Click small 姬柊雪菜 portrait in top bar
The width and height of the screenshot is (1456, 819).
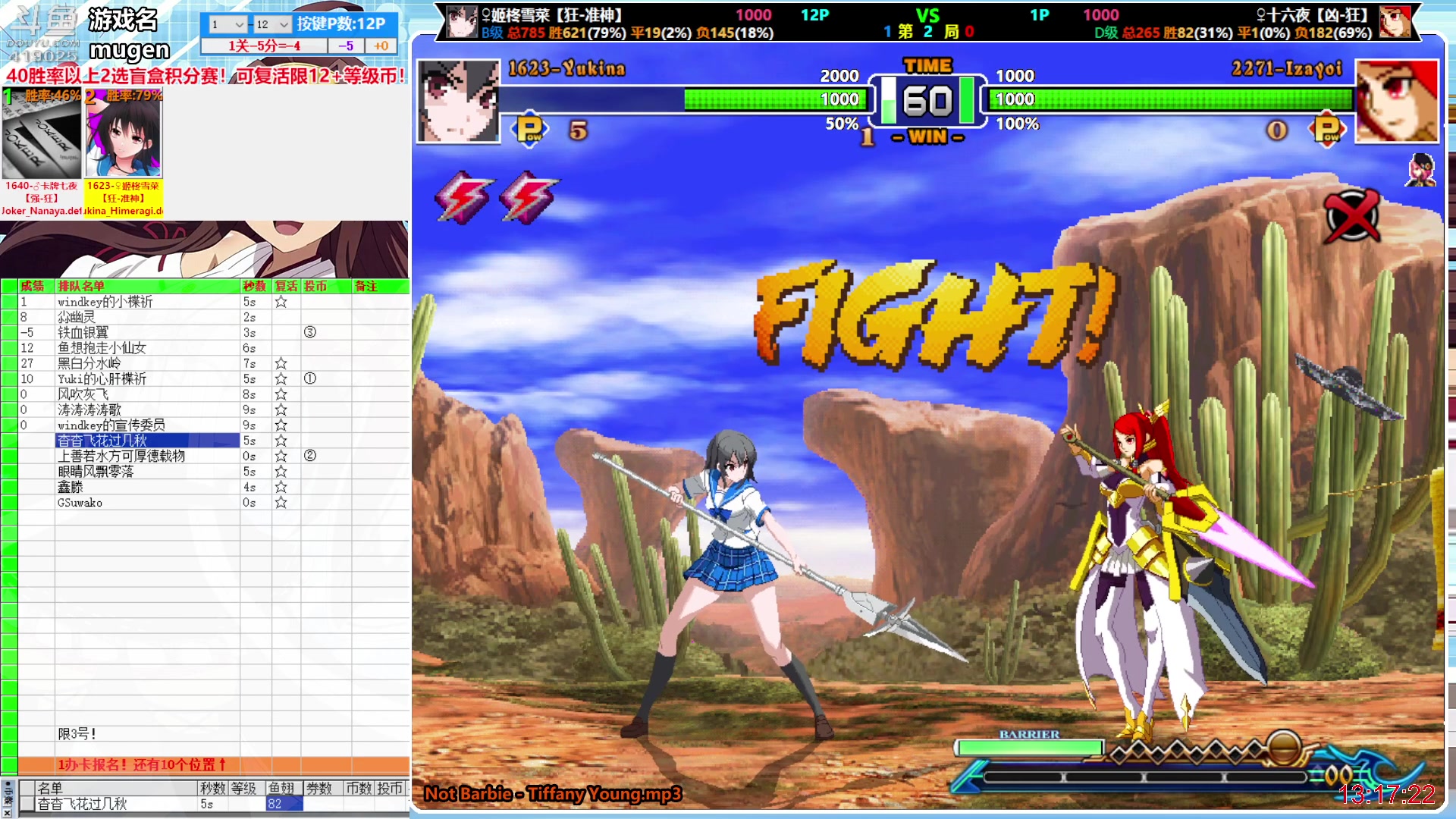coord(461,22)
